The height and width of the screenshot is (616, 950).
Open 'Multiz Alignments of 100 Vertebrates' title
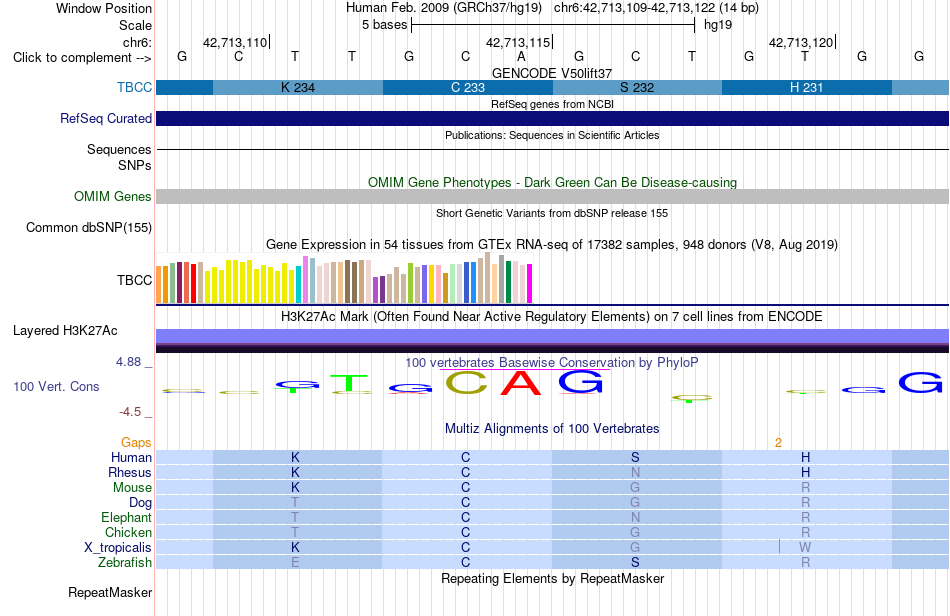tap(552, 428)
